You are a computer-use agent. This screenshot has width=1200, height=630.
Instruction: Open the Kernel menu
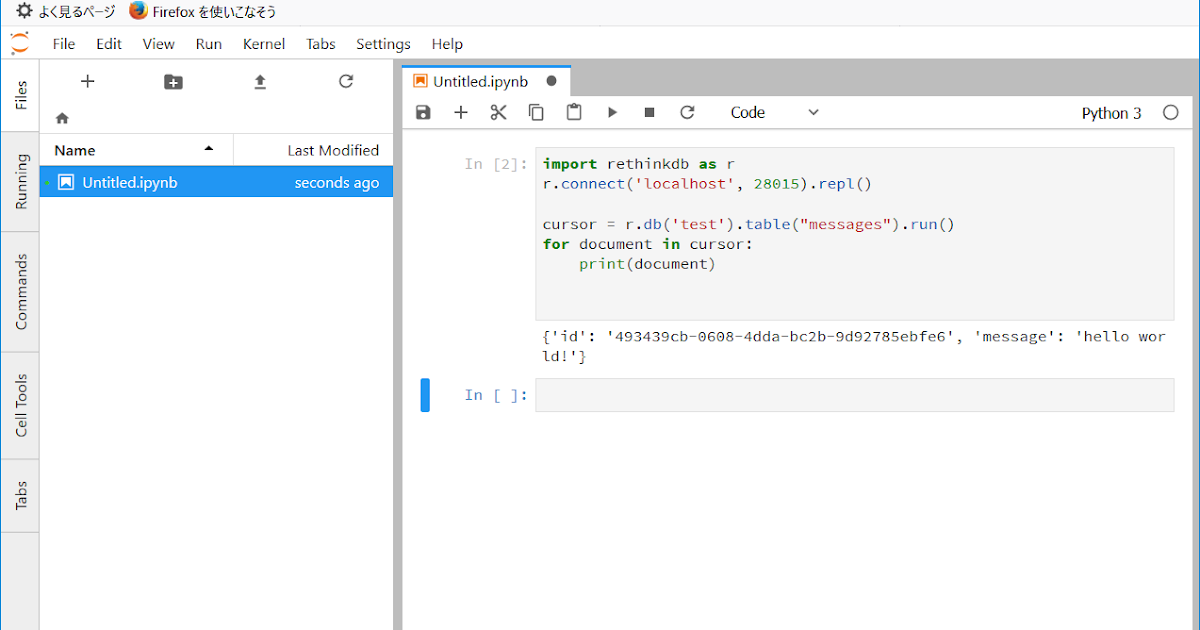tap(263, 44)
